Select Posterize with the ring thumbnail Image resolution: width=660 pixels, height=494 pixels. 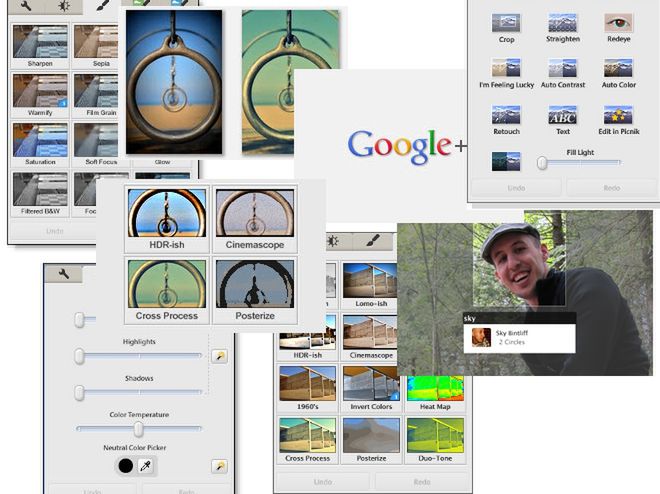255,290
